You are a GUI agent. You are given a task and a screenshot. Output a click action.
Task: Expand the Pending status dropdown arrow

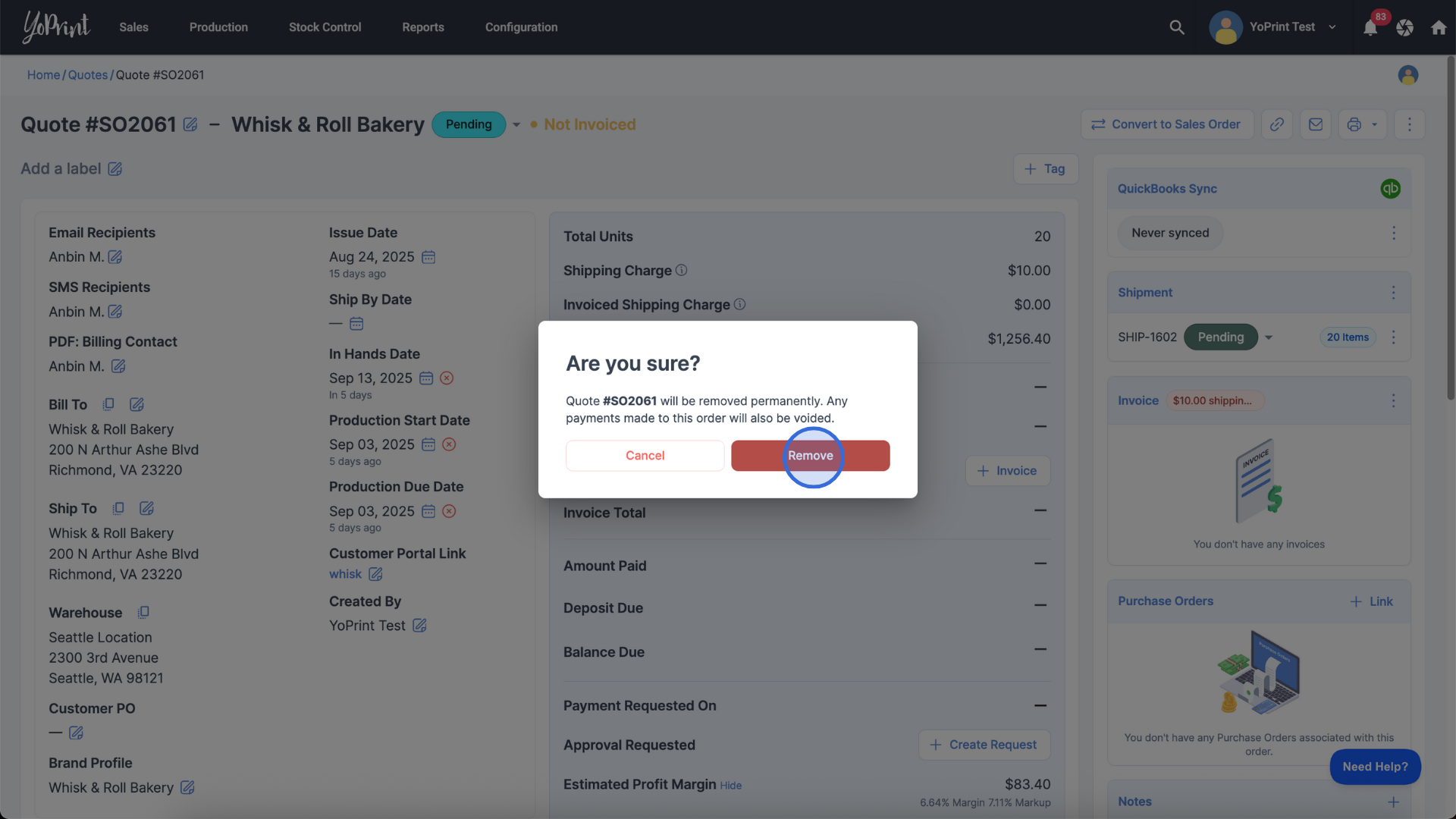pos(516,125)
